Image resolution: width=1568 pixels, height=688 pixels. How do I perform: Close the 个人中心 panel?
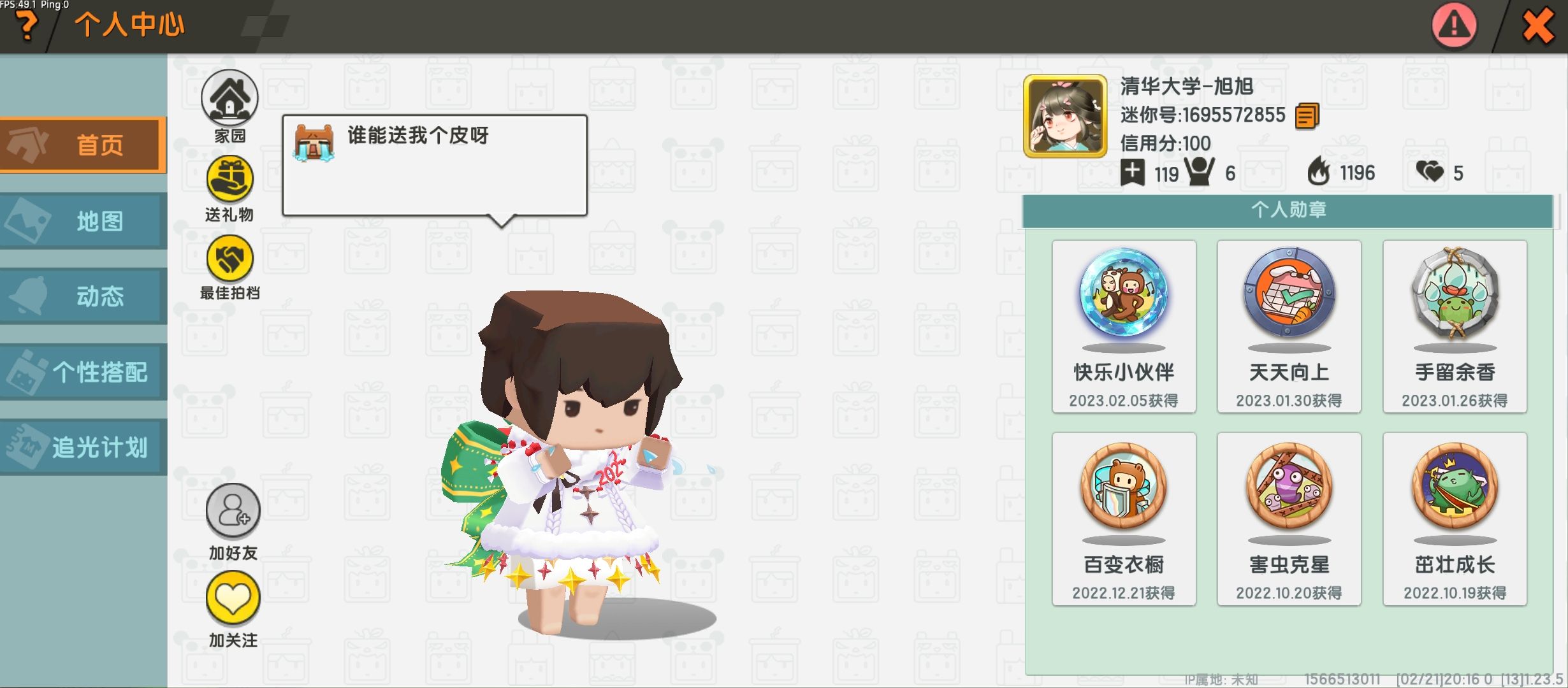tap(1538, 26)
